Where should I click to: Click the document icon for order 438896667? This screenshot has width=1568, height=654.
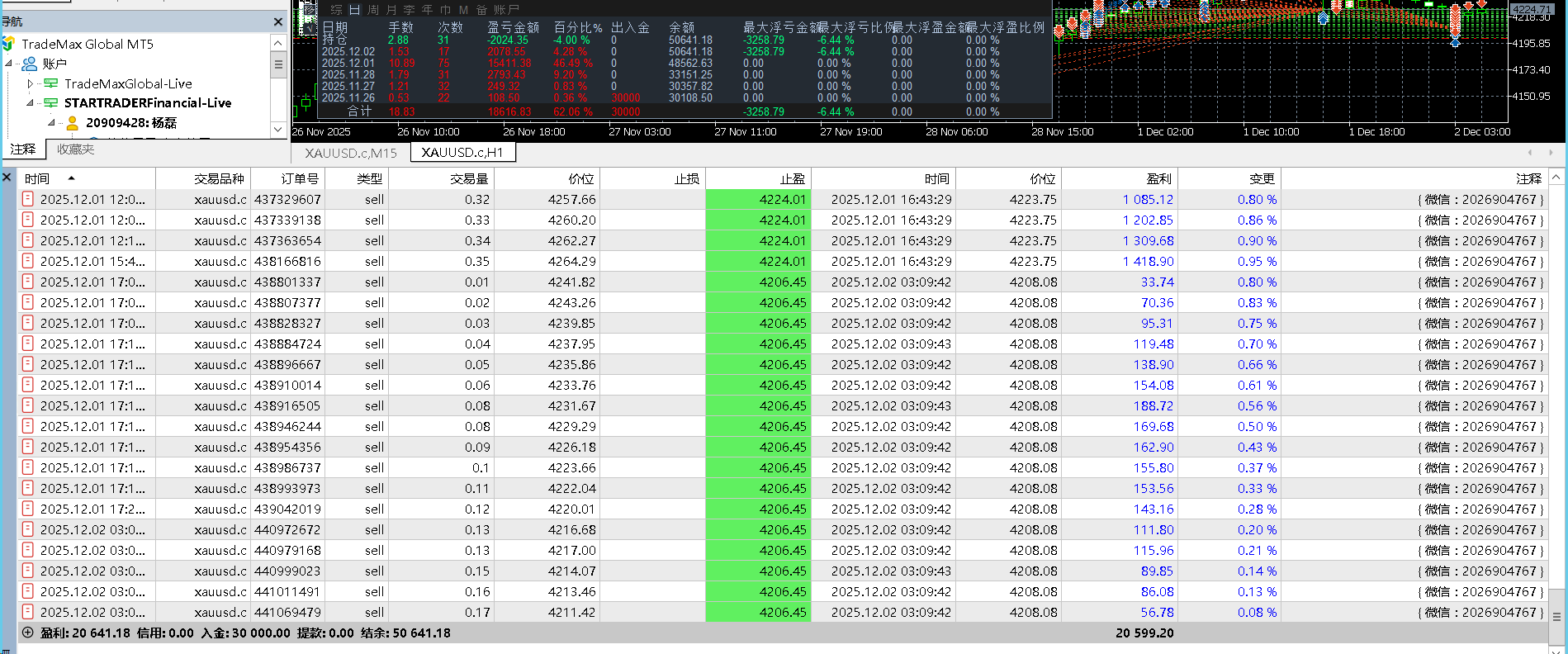(27, 364)
